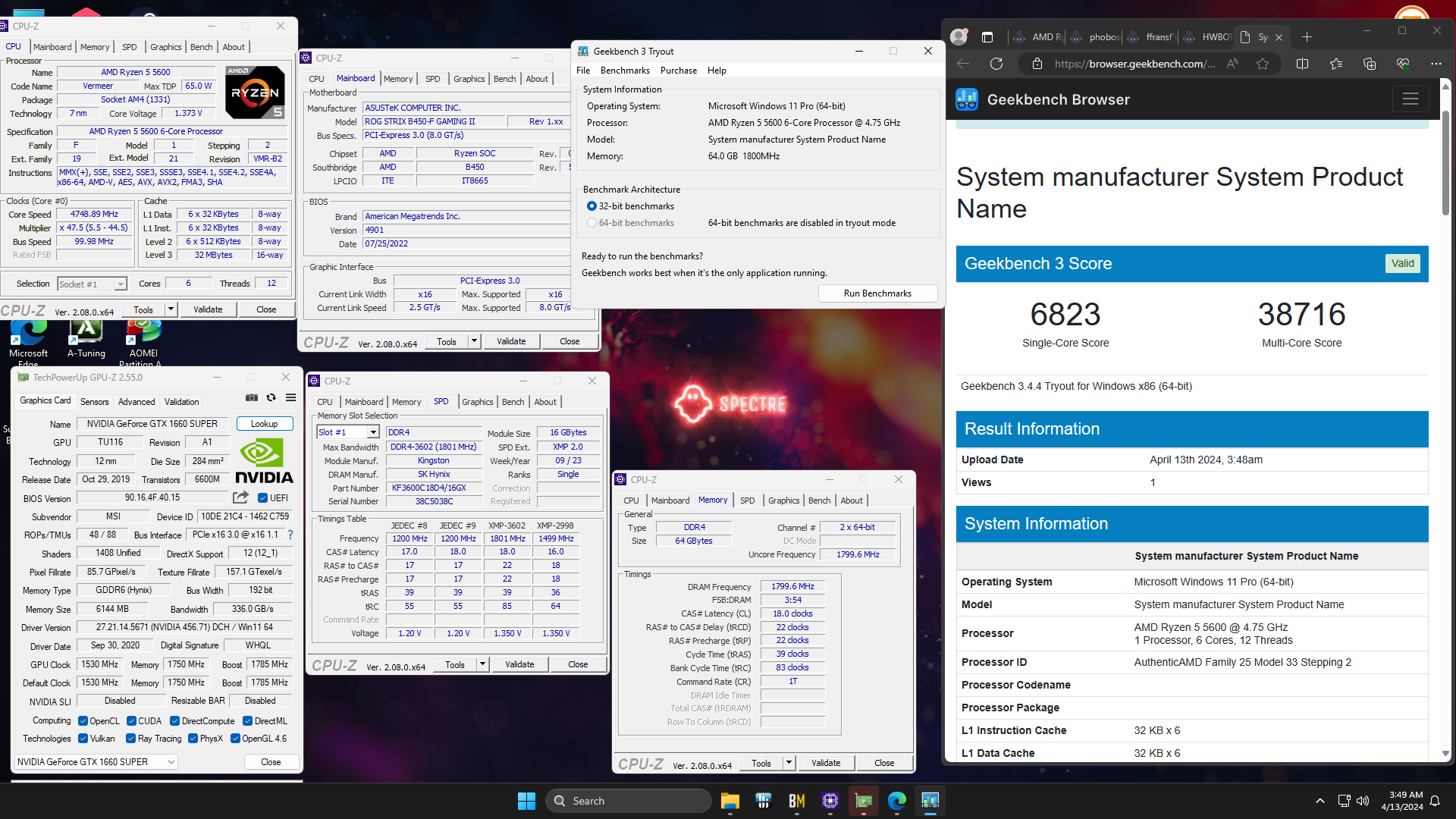This screenshot has height=819, width=1456.
Task: Open the A-Tuning desktop shortcut
Action: coord(86,339)
